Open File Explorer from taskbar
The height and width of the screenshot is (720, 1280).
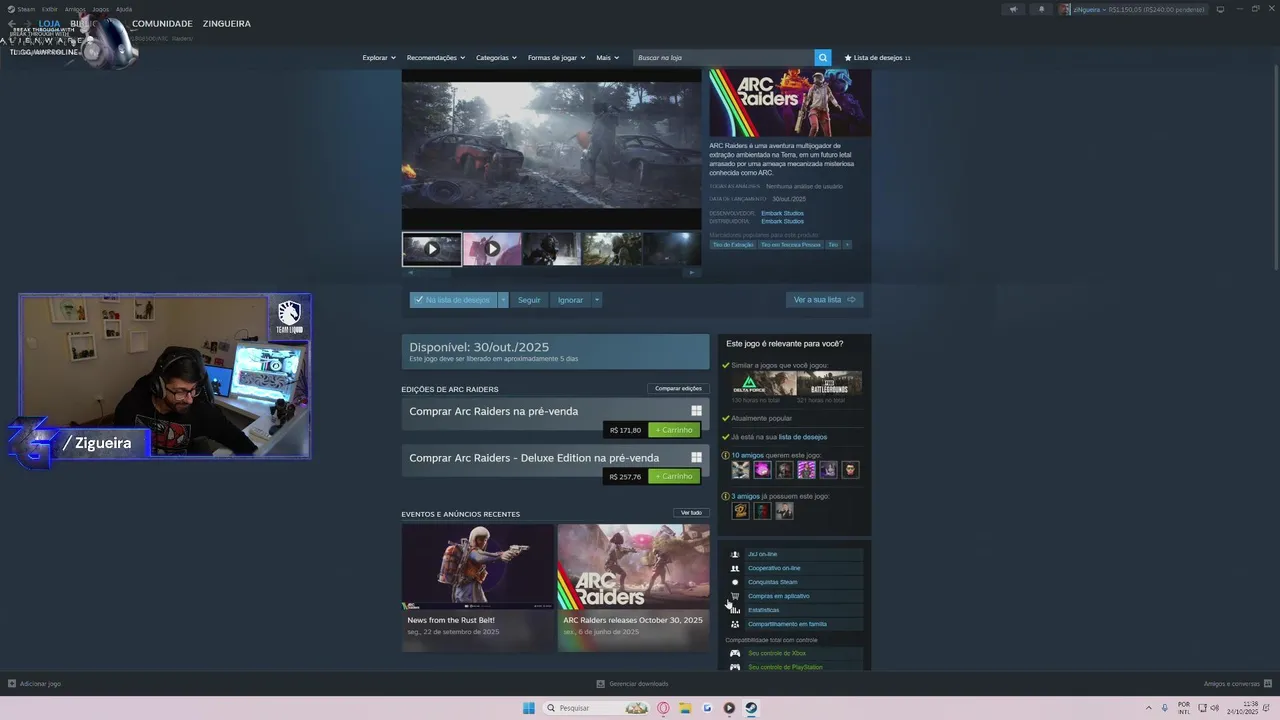pos(685,708)
